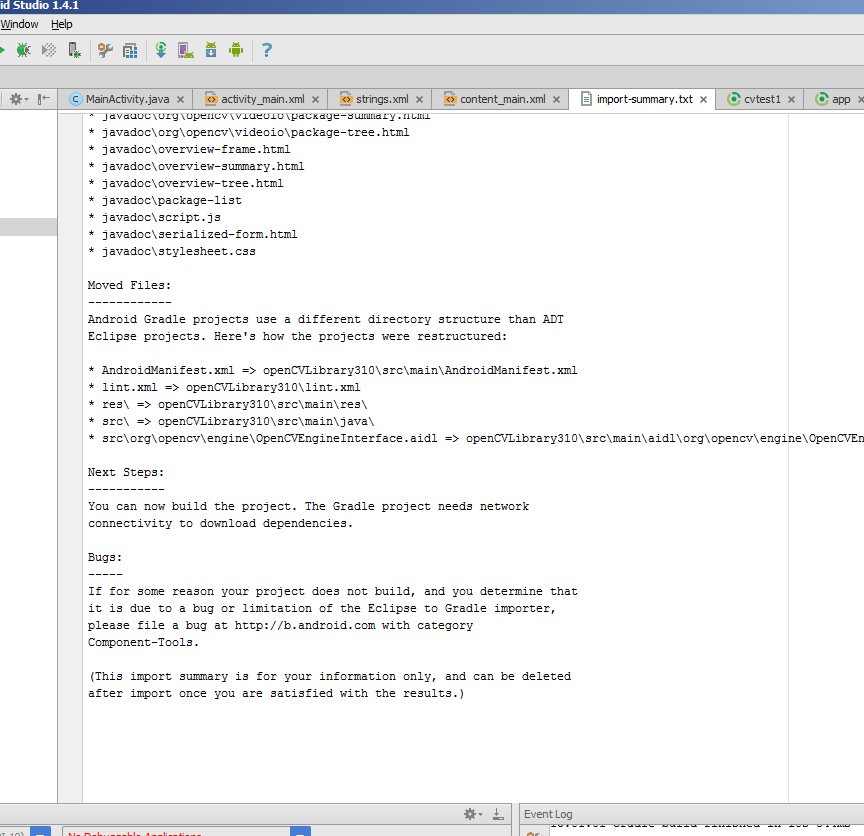Viewport: 864px width, 836px height.
Task: Open the Help menu
Action: point(62,24)
